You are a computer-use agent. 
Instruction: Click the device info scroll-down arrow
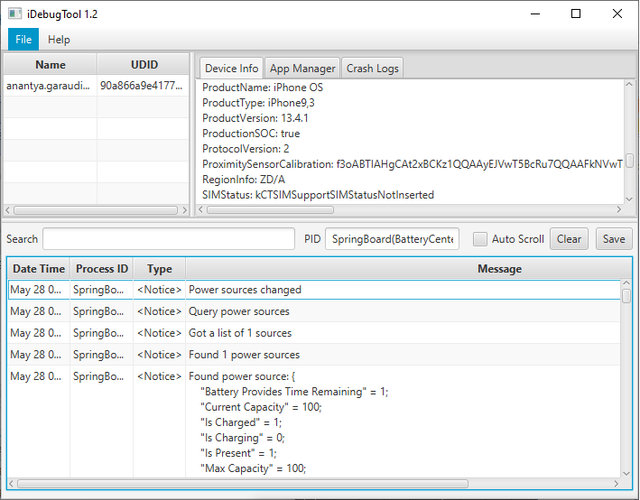tap(629, 199)
